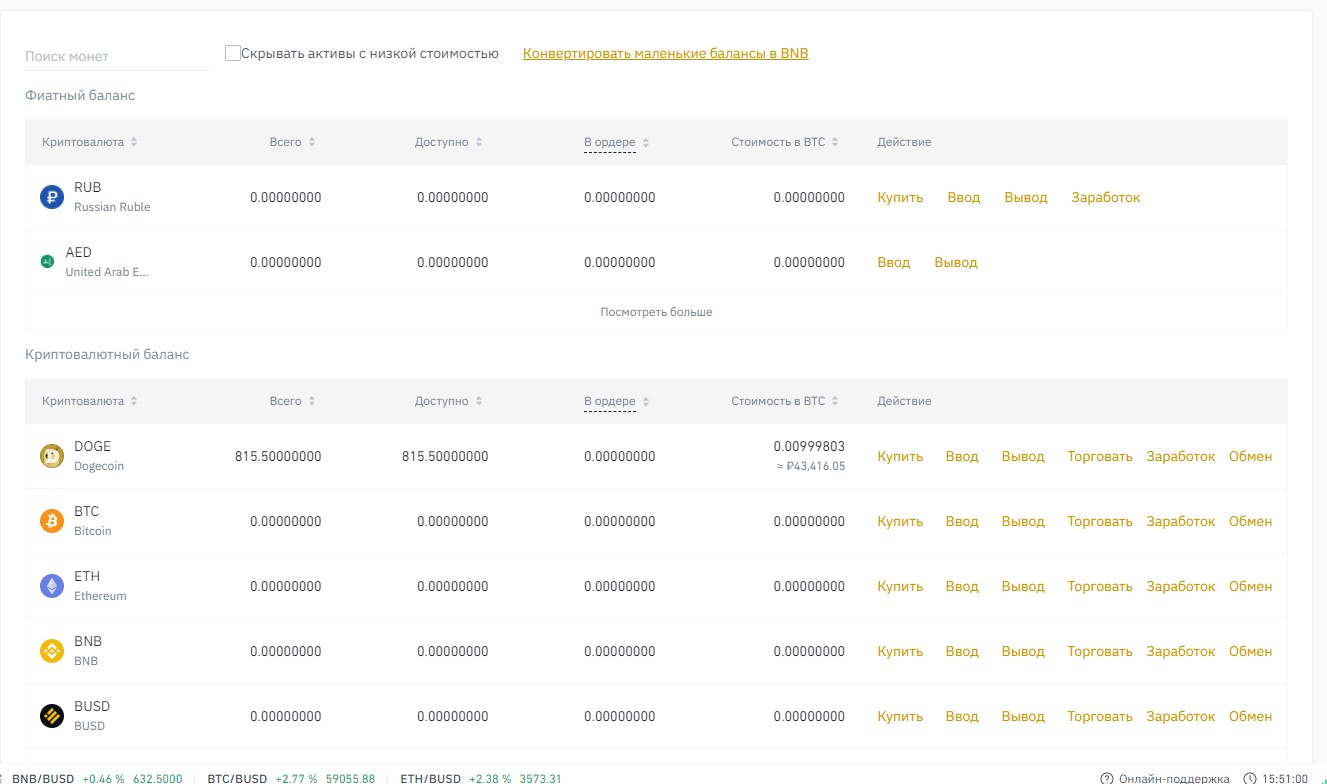Click Обмен in BUSD row
This screenshot has width=1327, height=784.
(x=1251, y=716)
